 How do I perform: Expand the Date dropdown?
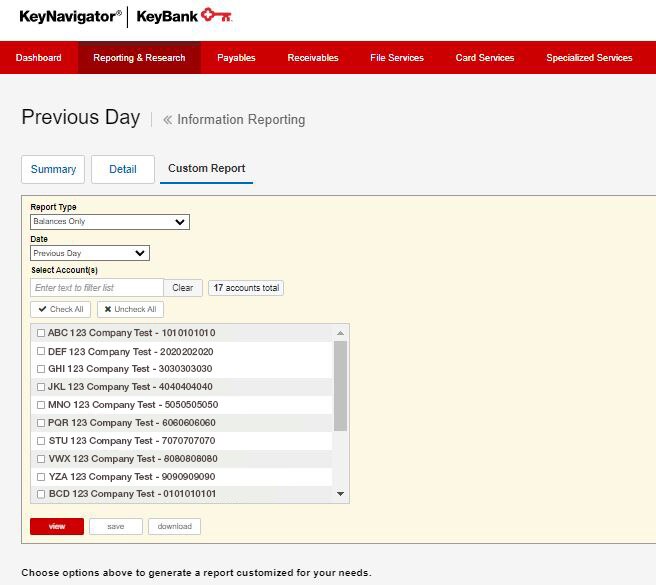coord(89,254)
